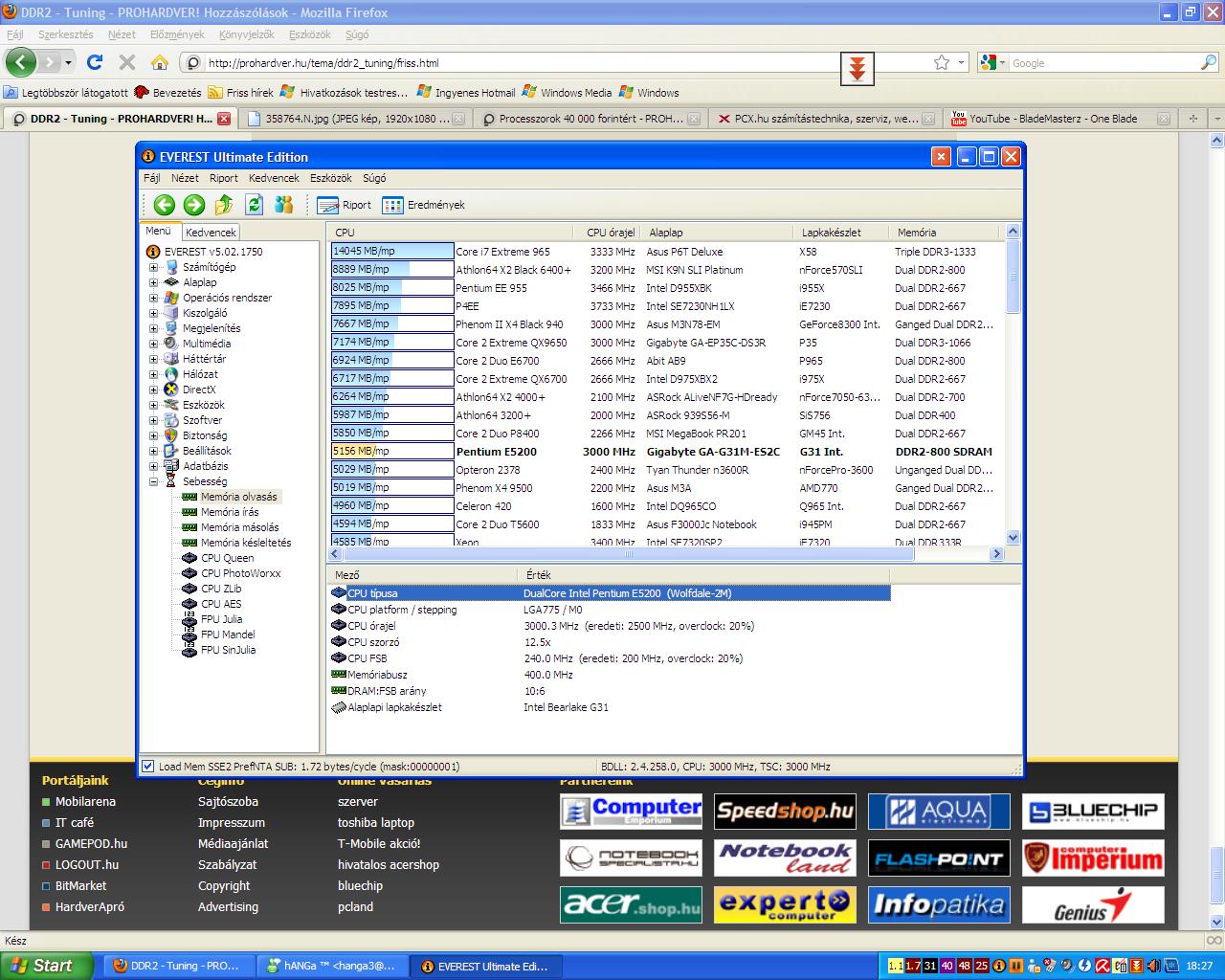Open Mobilarena link

pos(85,801)
